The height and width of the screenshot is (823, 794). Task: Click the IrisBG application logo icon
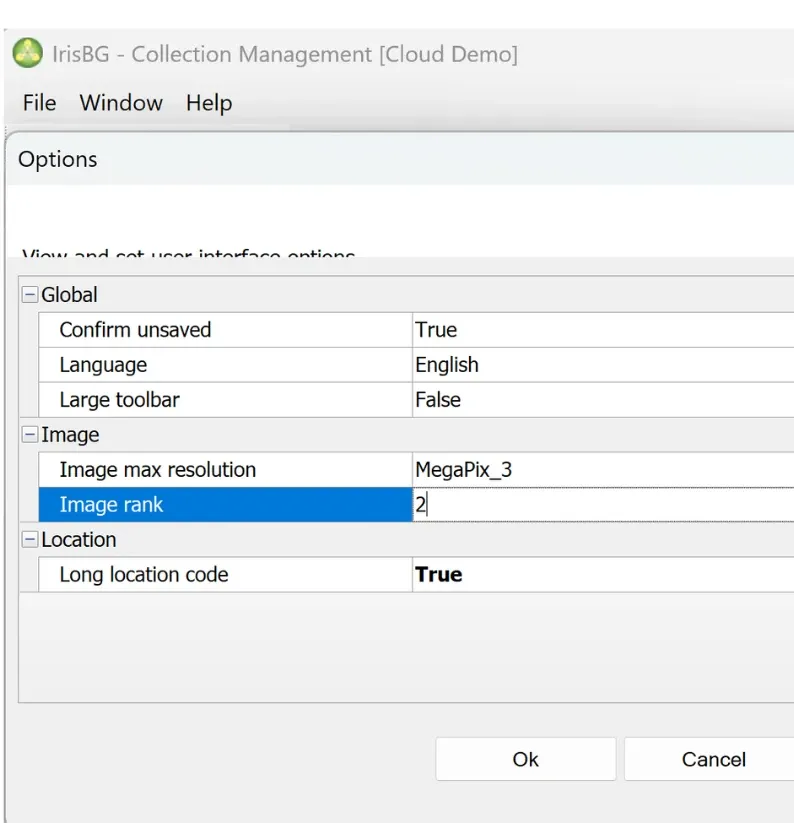point(28,53)
